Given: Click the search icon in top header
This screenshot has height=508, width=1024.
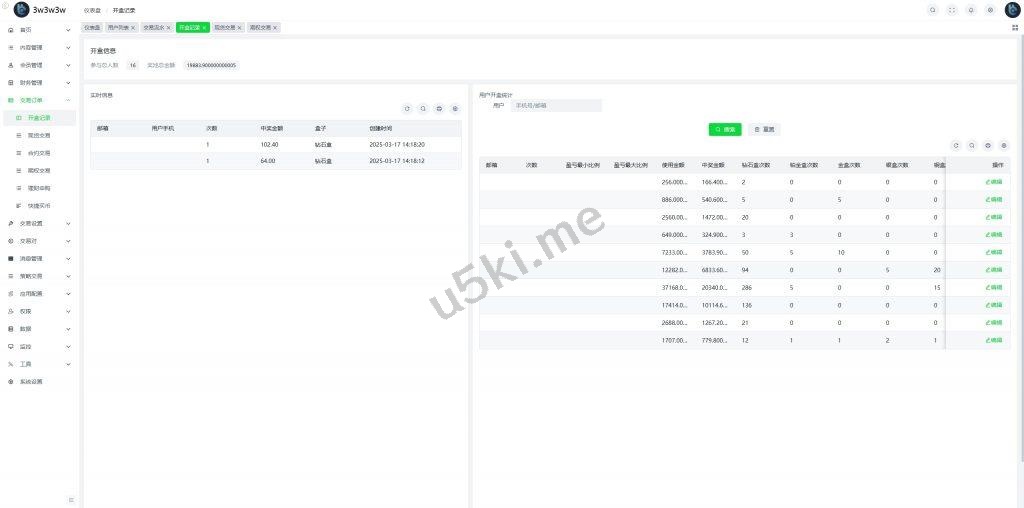Looking at the screenshot, I should point(933,10).
